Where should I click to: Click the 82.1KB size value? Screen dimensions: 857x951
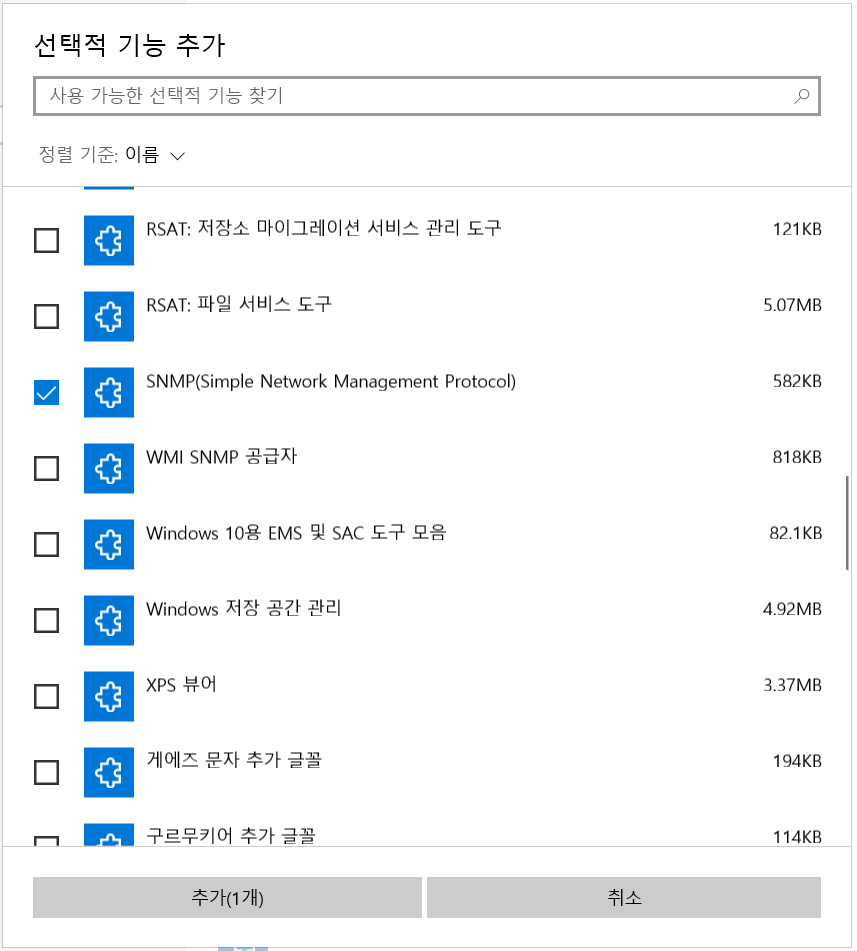tap(796, 533)
